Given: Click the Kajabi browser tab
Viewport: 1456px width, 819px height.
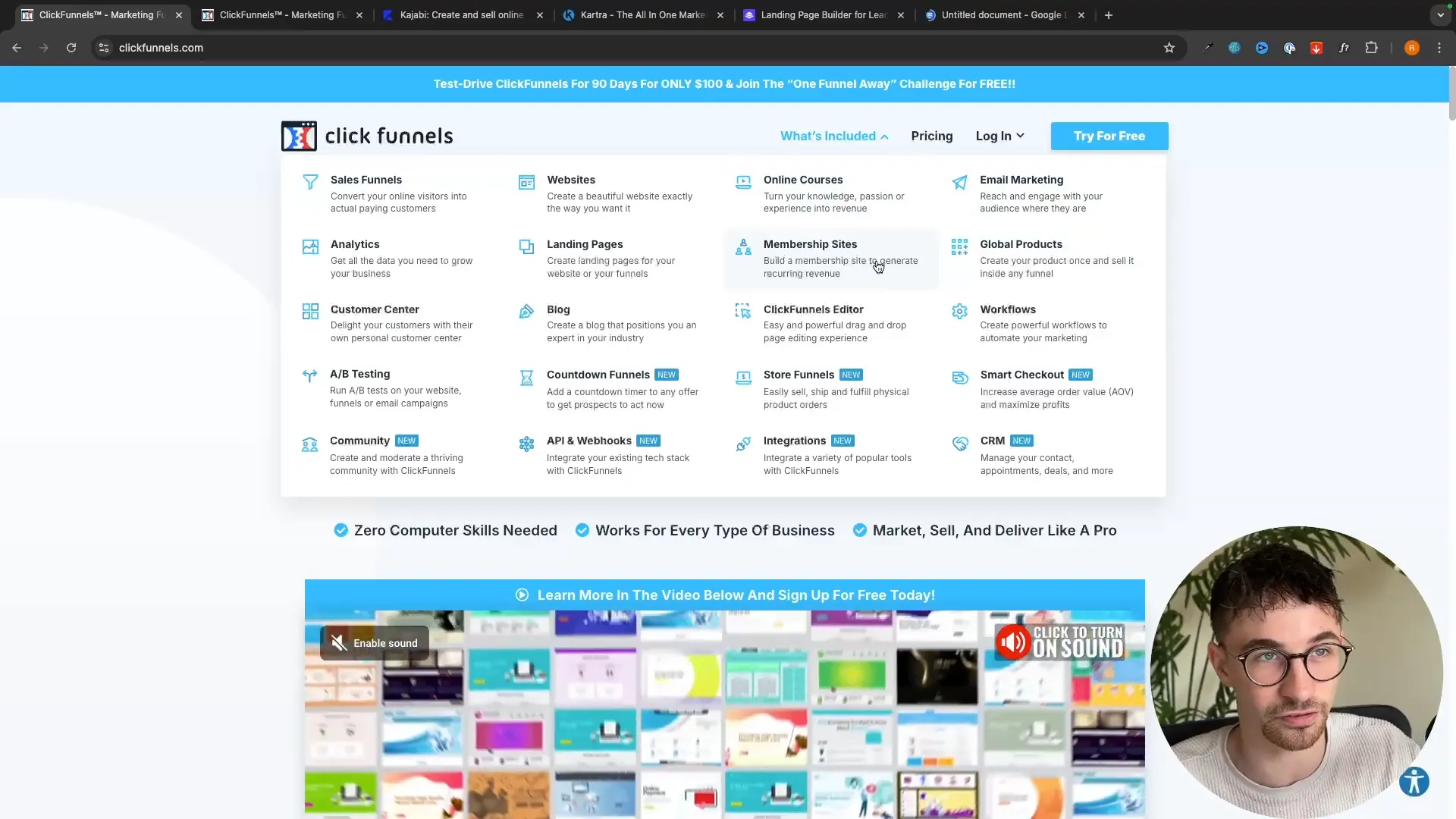Looking at the screenshot, I should [462, 14].
